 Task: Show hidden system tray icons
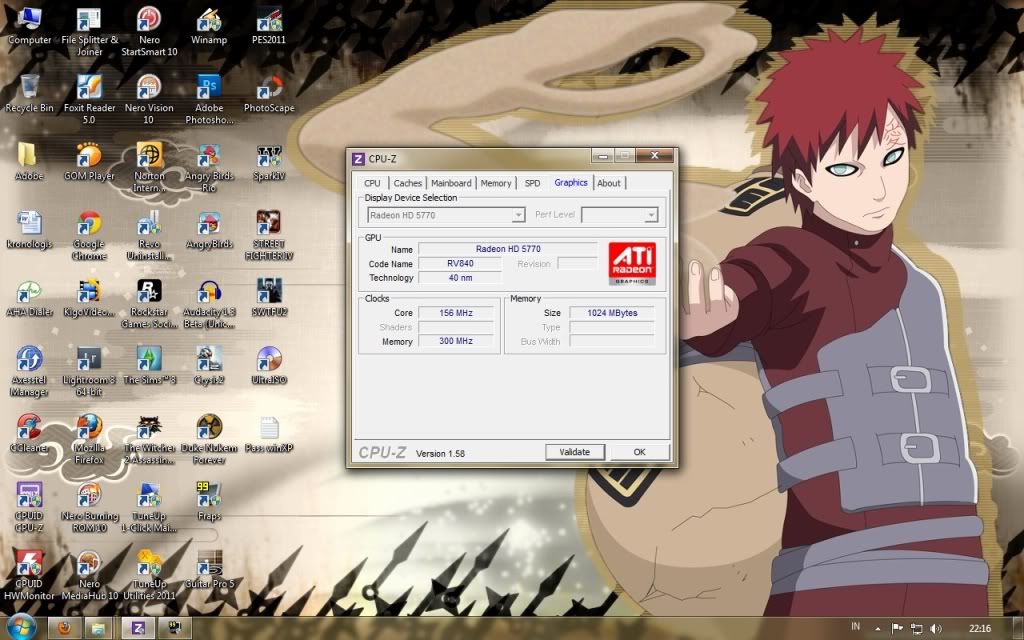pyautogui.click(x=877, y=628)
